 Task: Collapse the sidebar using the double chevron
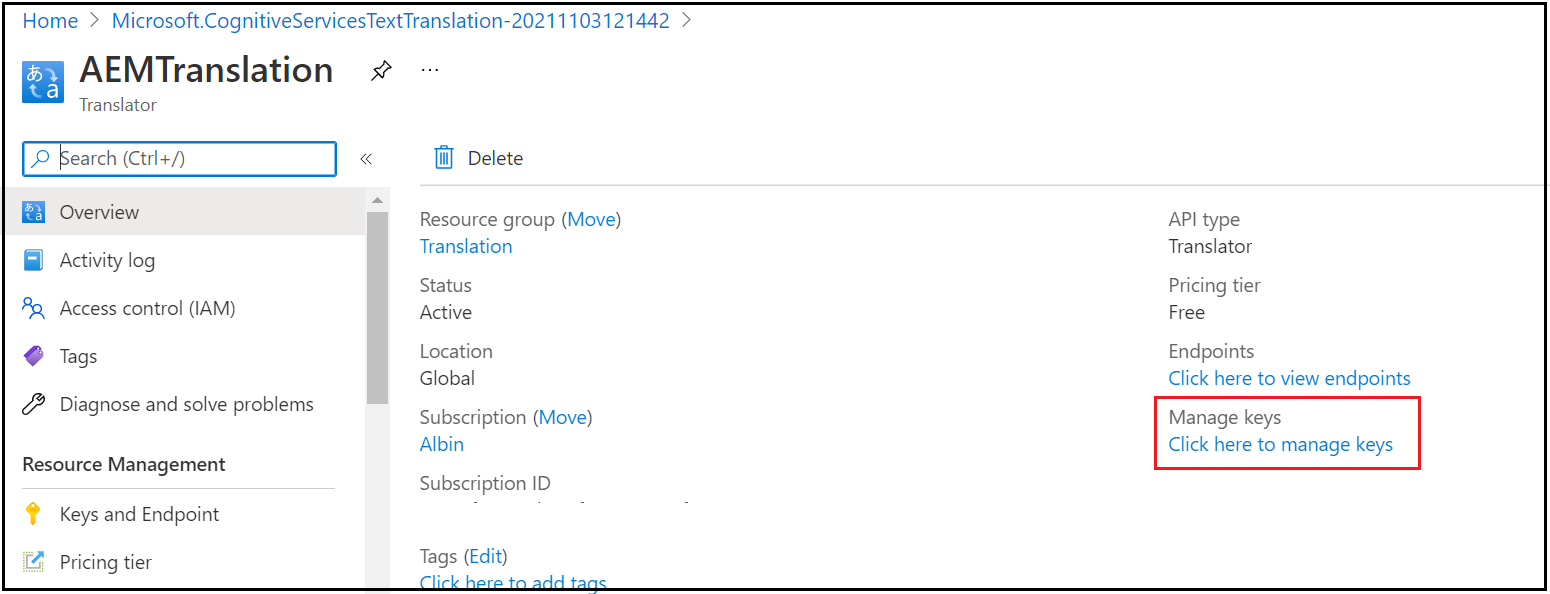click(366, 158)
